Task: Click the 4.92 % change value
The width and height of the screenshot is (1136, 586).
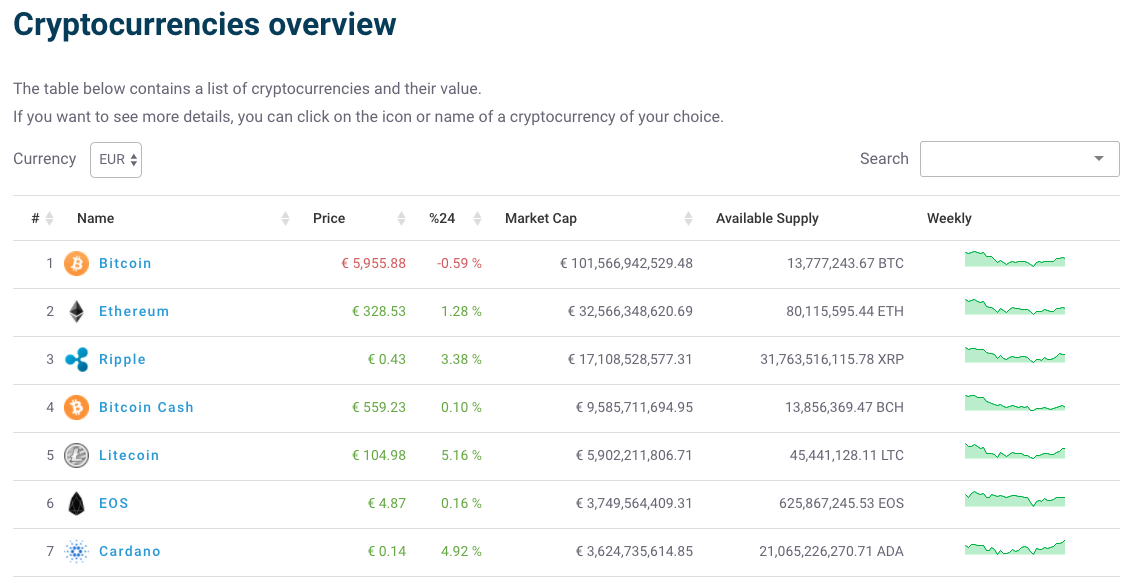Action: 462,551
